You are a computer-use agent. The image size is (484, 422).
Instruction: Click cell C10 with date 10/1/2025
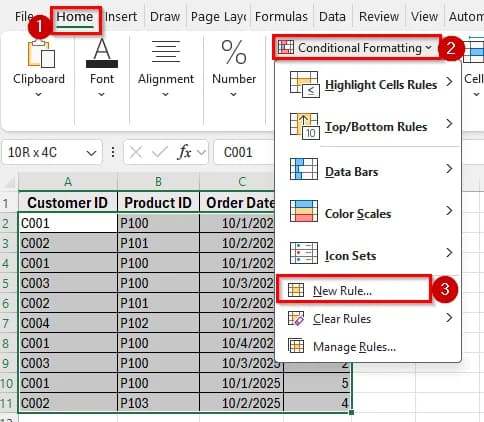[x=242, y=383]
